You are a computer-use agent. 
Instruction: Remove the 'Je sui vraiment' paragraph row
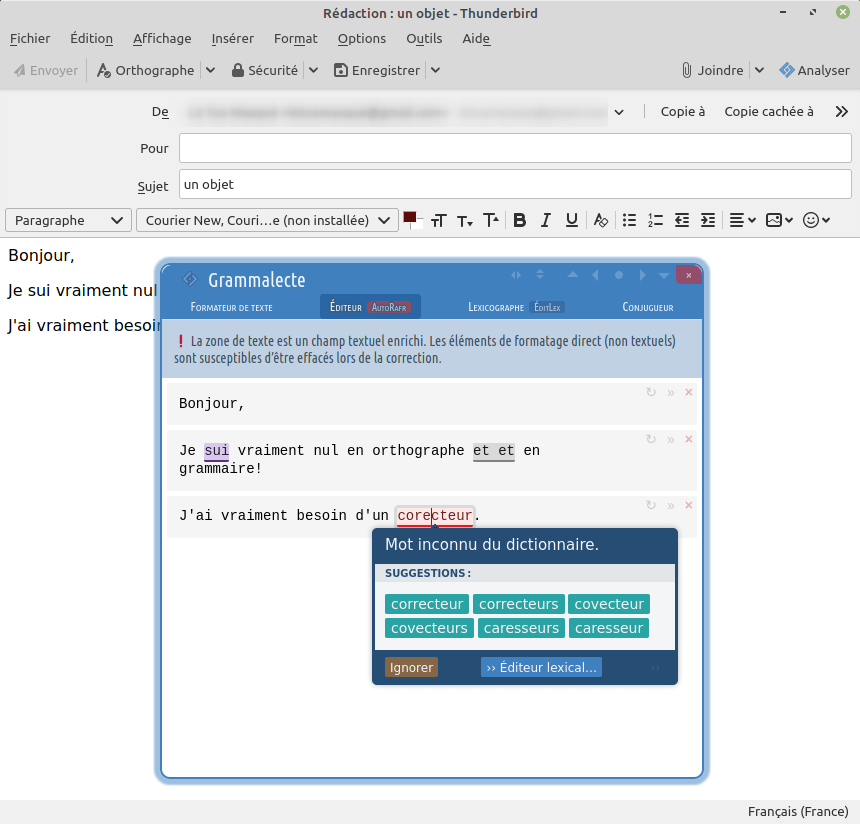click(x=689, y=439)
